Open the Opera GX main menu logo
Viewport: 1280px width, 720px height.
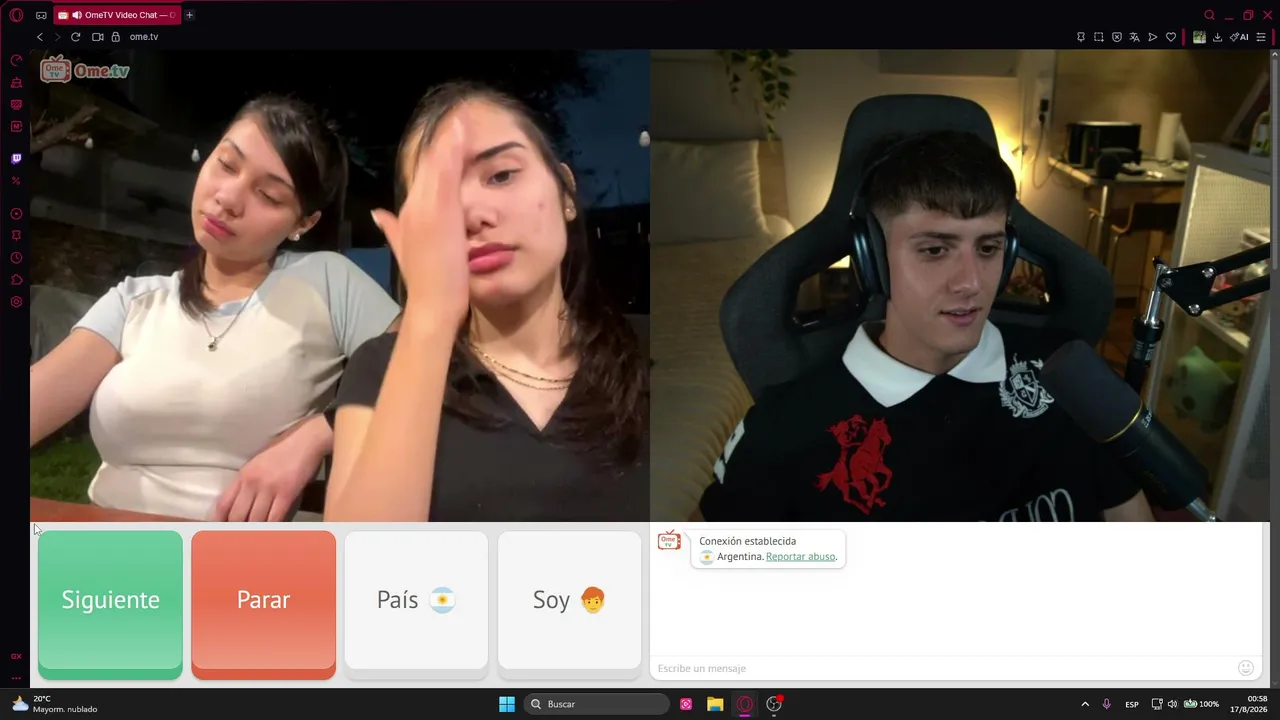tap(16, 15)
